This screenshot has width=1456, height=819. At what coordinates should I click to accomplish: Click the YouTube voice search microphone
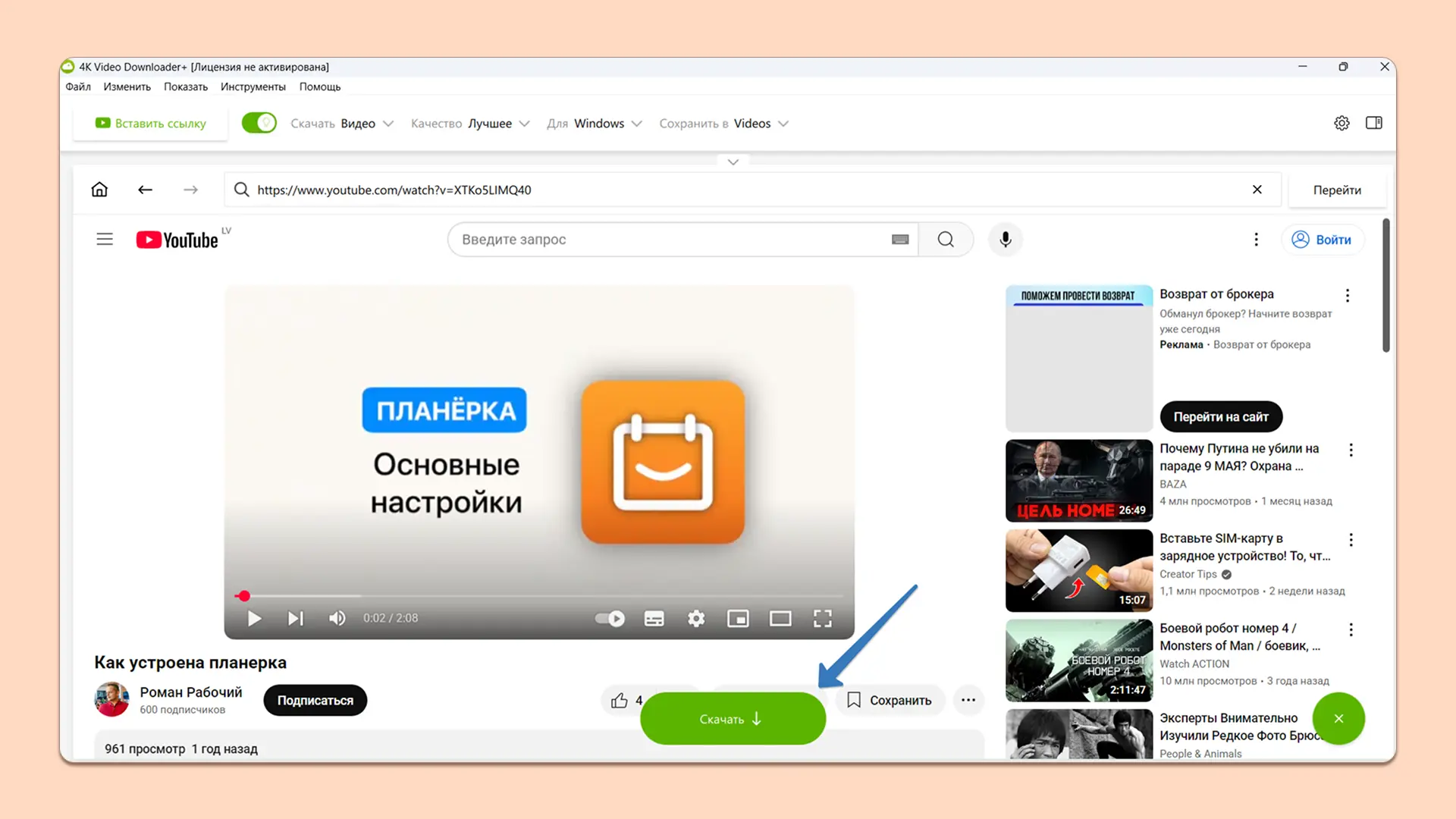tap(1005, 240)
